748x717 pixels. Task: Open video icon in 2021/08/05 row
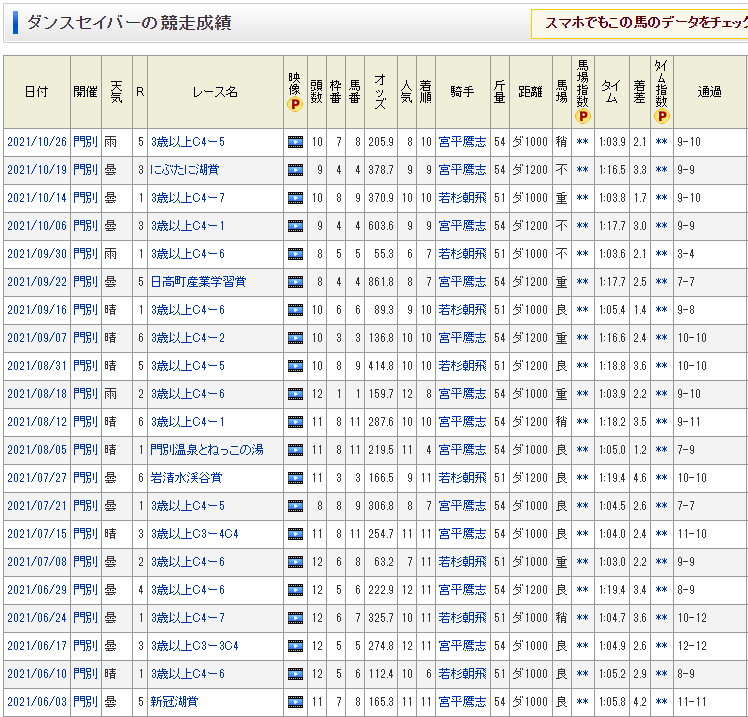[x=295, y=450]
